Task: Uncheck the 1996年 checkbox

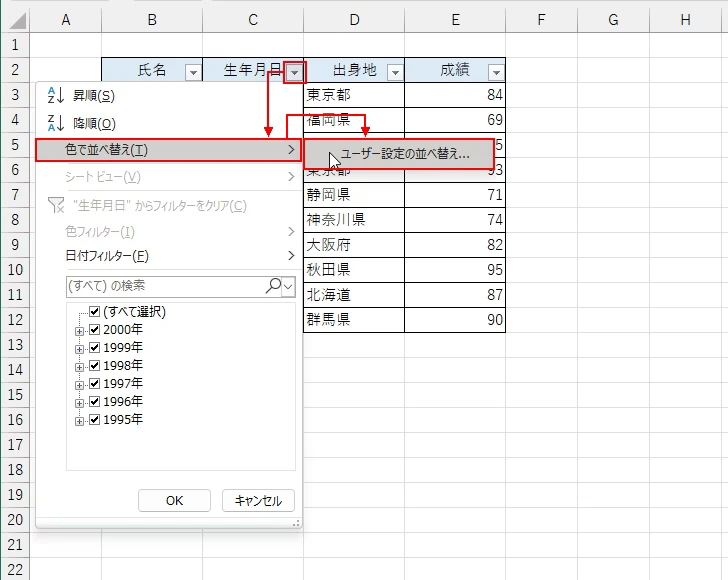Action: click(94, 401)
